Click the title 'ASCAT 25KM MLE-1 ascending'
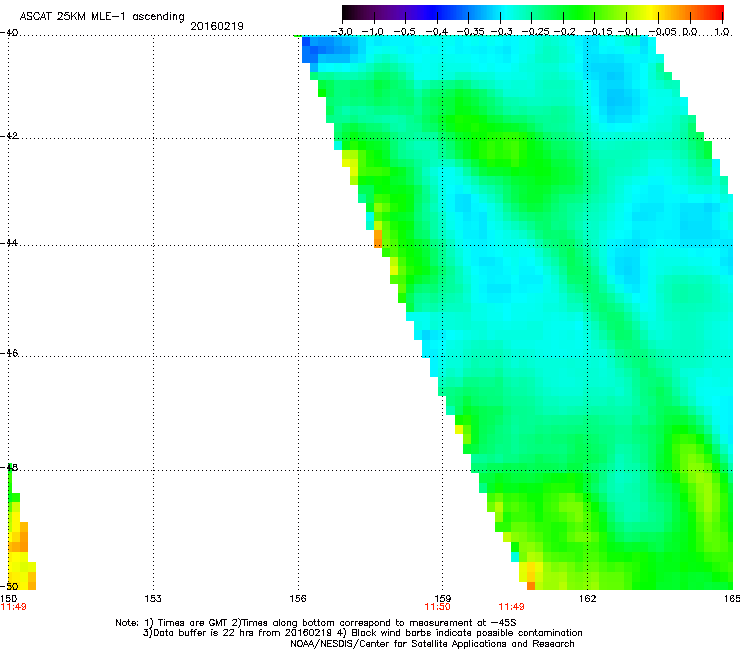 [x=102, y=16]
